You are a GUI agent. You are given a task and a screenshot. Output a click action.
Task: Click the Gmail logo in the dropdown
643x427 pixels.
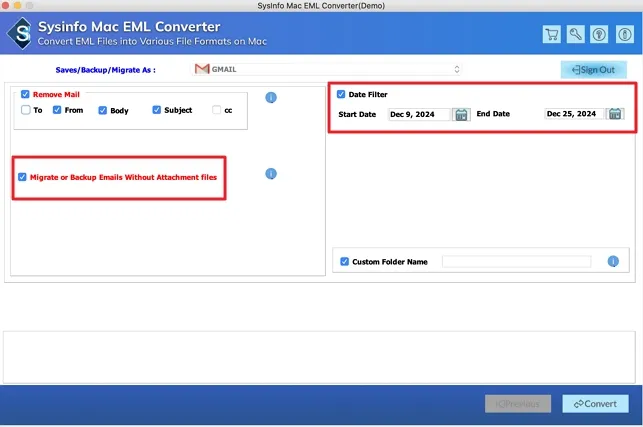[202, 69]
